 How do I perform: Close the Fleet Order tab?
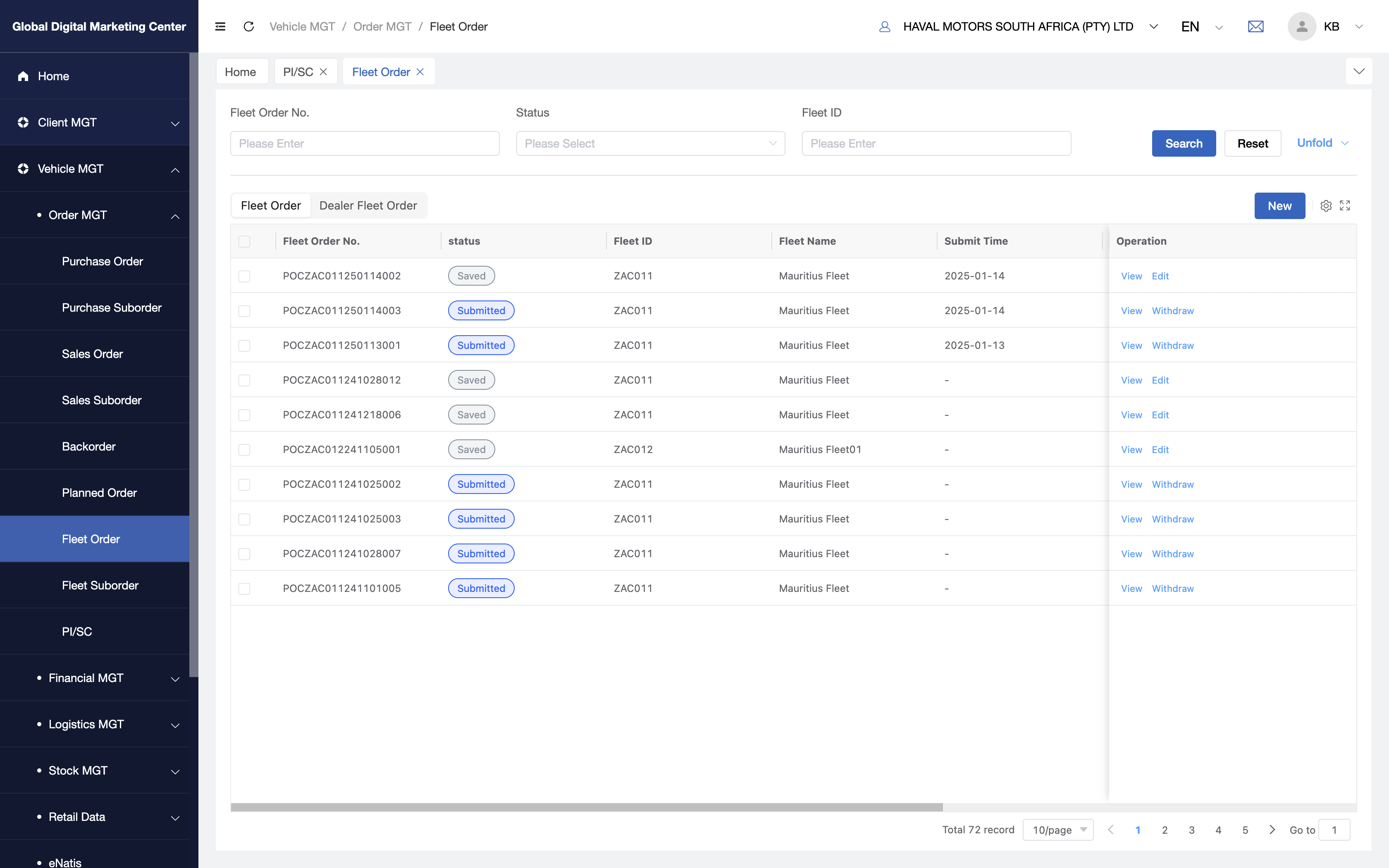pyautogui.click(x=420, y=72)
